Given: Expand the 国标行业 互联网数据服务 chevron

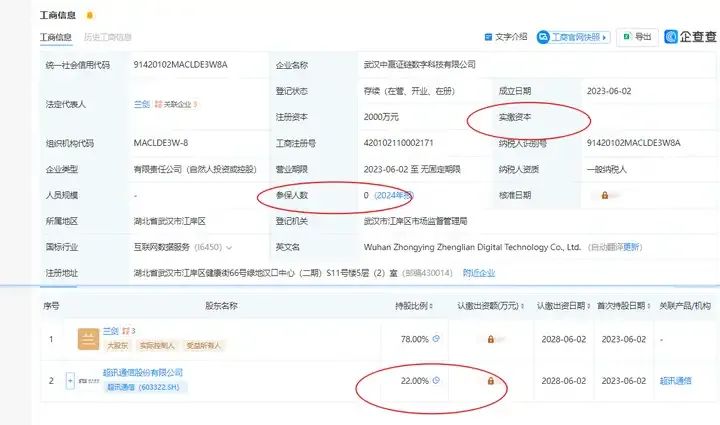Looking at the screenshot, I should click(x=229, y=248).
